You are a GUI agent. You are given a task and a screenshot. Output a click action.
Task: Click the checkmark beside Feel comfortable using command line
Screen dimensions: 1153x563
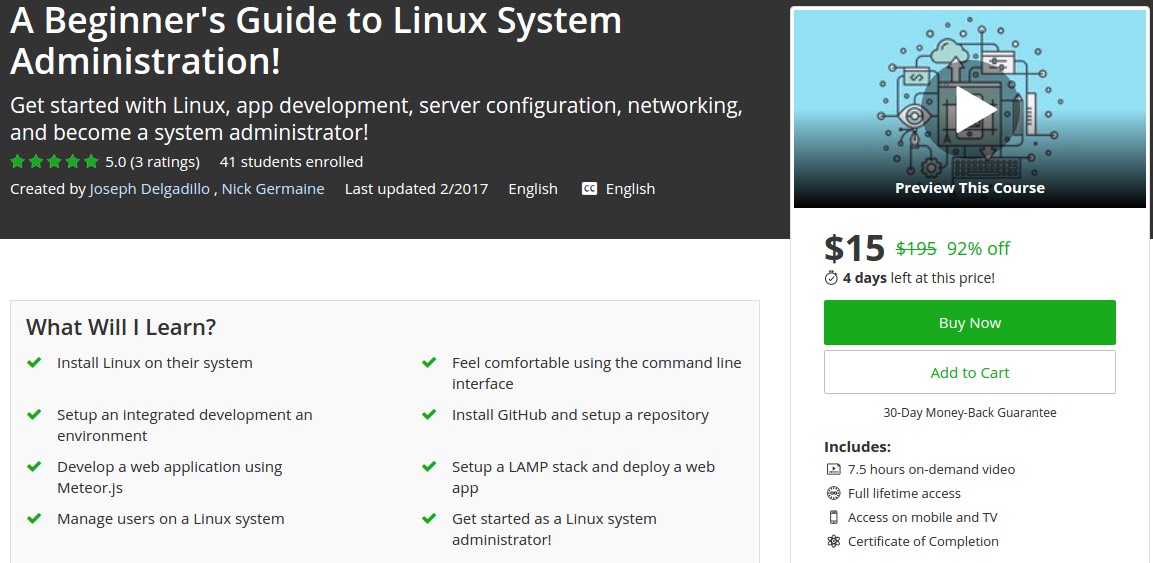(429, 362)
